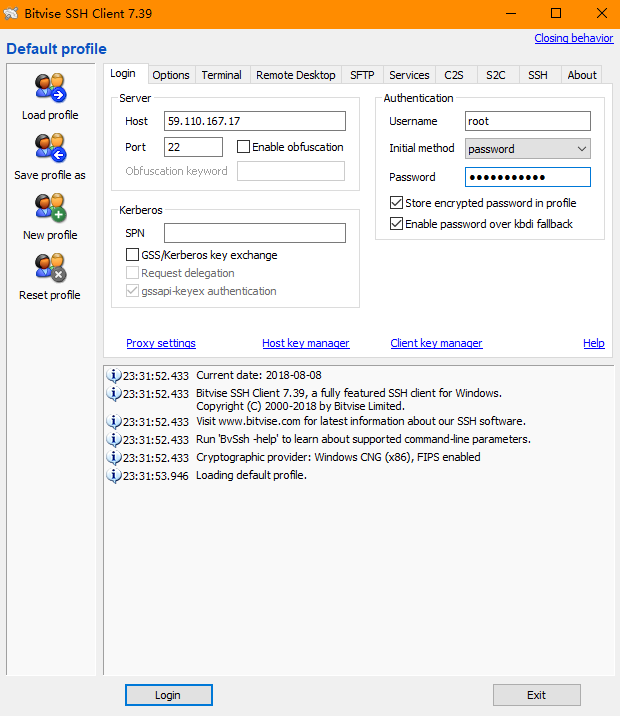Click the Host input field
620x716 pixels.
tap(255, 121)
